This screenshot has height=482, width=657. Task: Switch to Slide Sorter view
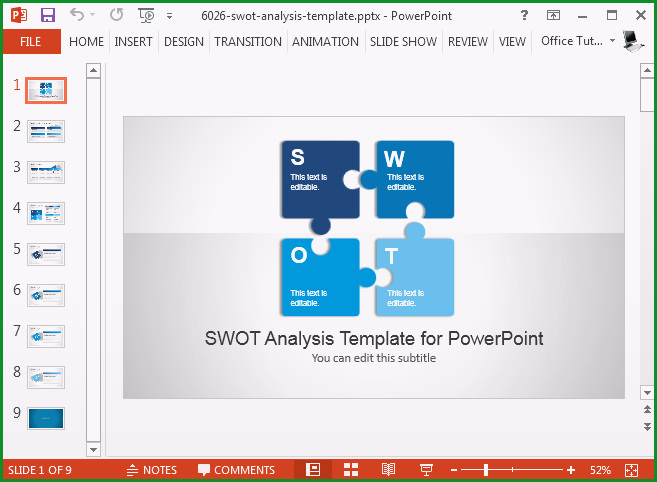351,470
